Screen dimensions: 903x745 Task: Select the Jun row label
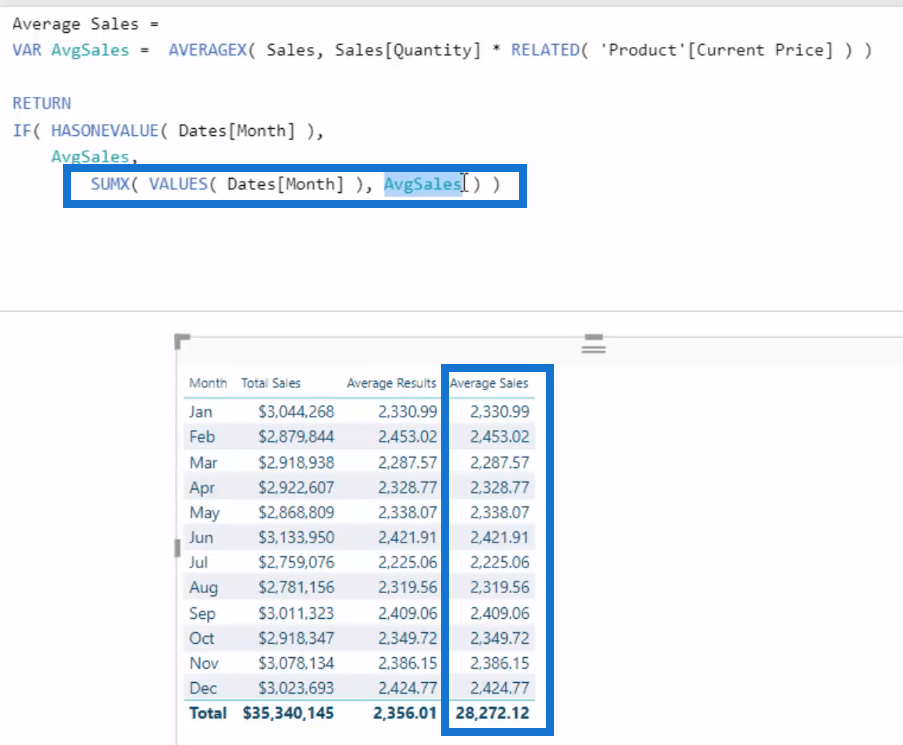(201, 537)
